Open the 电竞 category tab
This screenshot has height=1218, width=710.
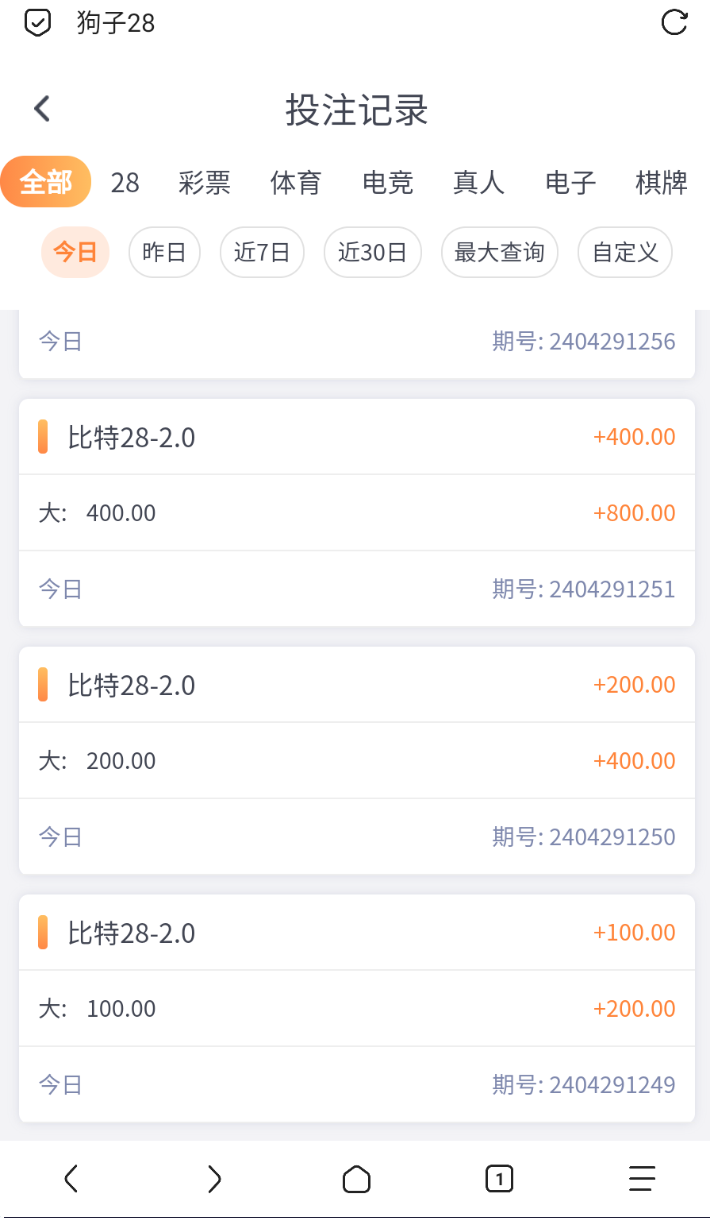click(x=387, y=183)
